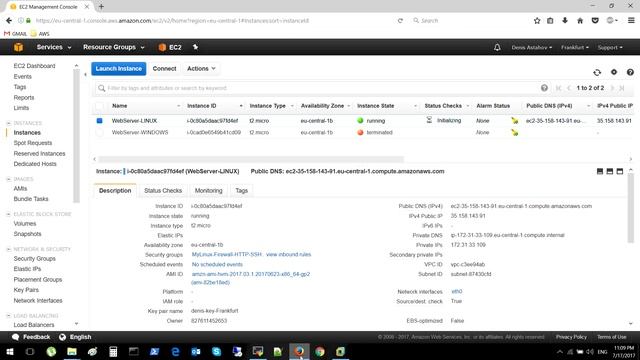Click the pin shortcut icon next to EC2

(x=195, y=47)
